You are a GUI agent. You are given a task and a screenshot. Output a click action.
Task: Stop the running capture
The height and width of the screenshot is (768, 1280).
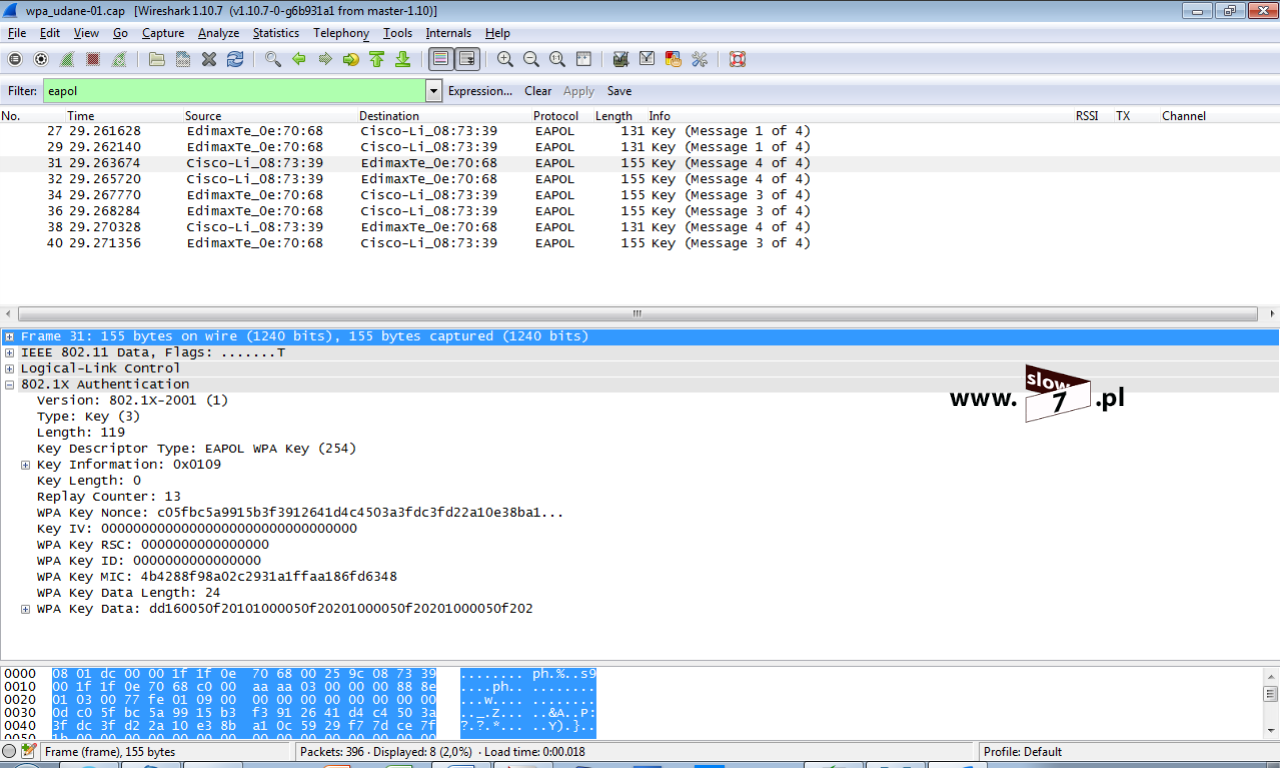93,59
